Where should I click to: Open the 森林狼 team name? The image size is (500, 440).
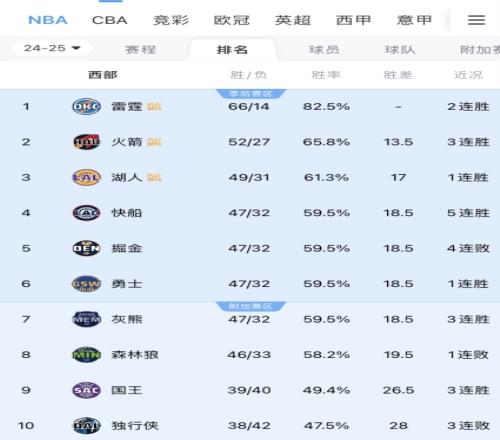coord(135,355)
